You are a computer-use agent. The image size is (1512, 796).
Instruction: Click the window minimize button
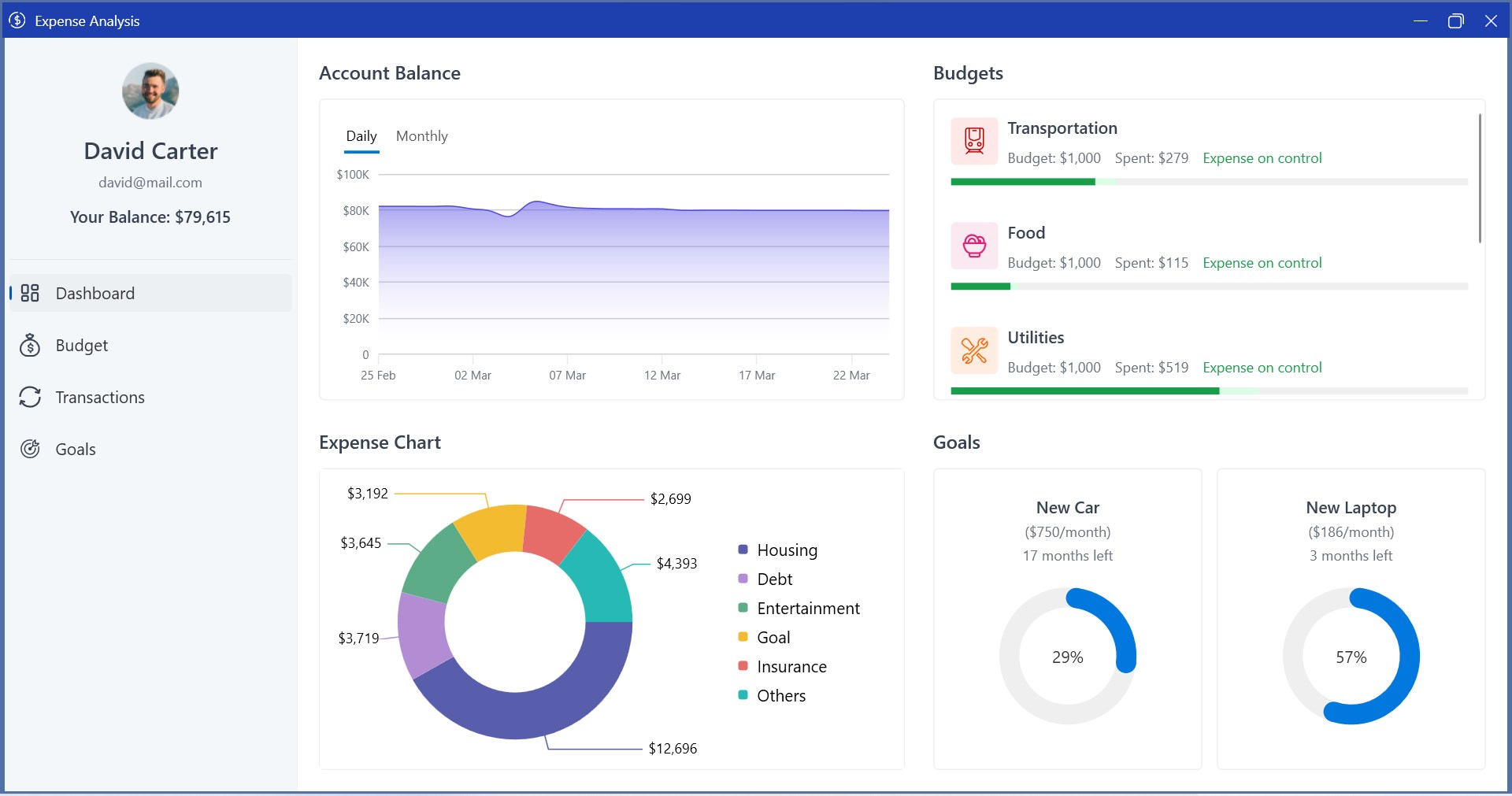click(1421, 20)
